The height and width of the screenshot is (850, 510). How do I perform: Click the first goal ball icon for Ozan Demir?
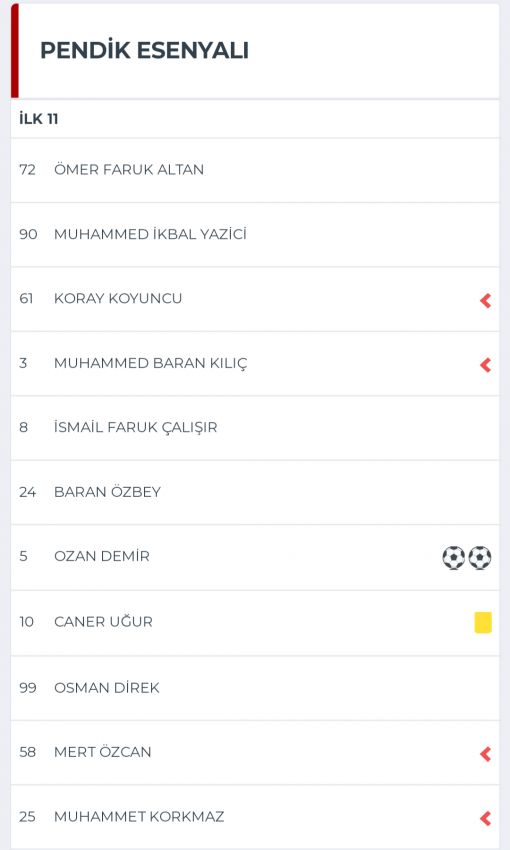[x=454, y=557]
